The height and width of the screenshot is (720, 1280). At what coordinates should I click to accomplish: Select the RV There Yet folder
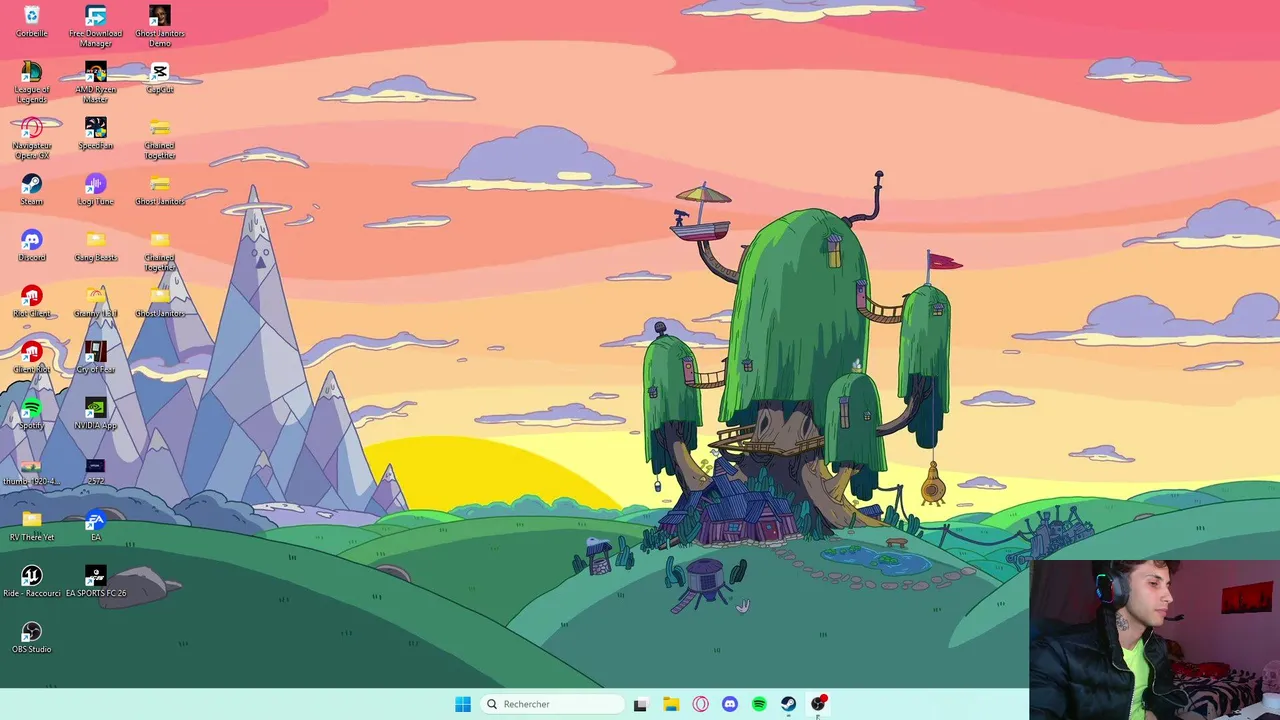pos(32,525)
